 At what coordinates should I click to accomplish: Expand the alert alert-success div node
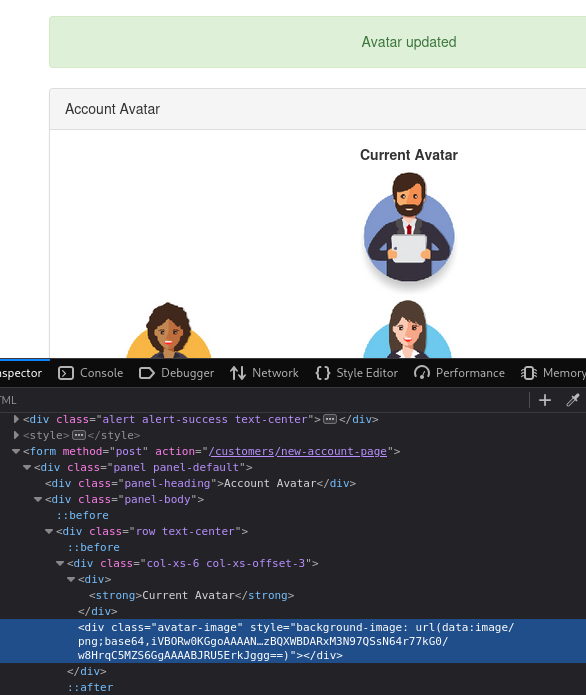pos(16,419)
